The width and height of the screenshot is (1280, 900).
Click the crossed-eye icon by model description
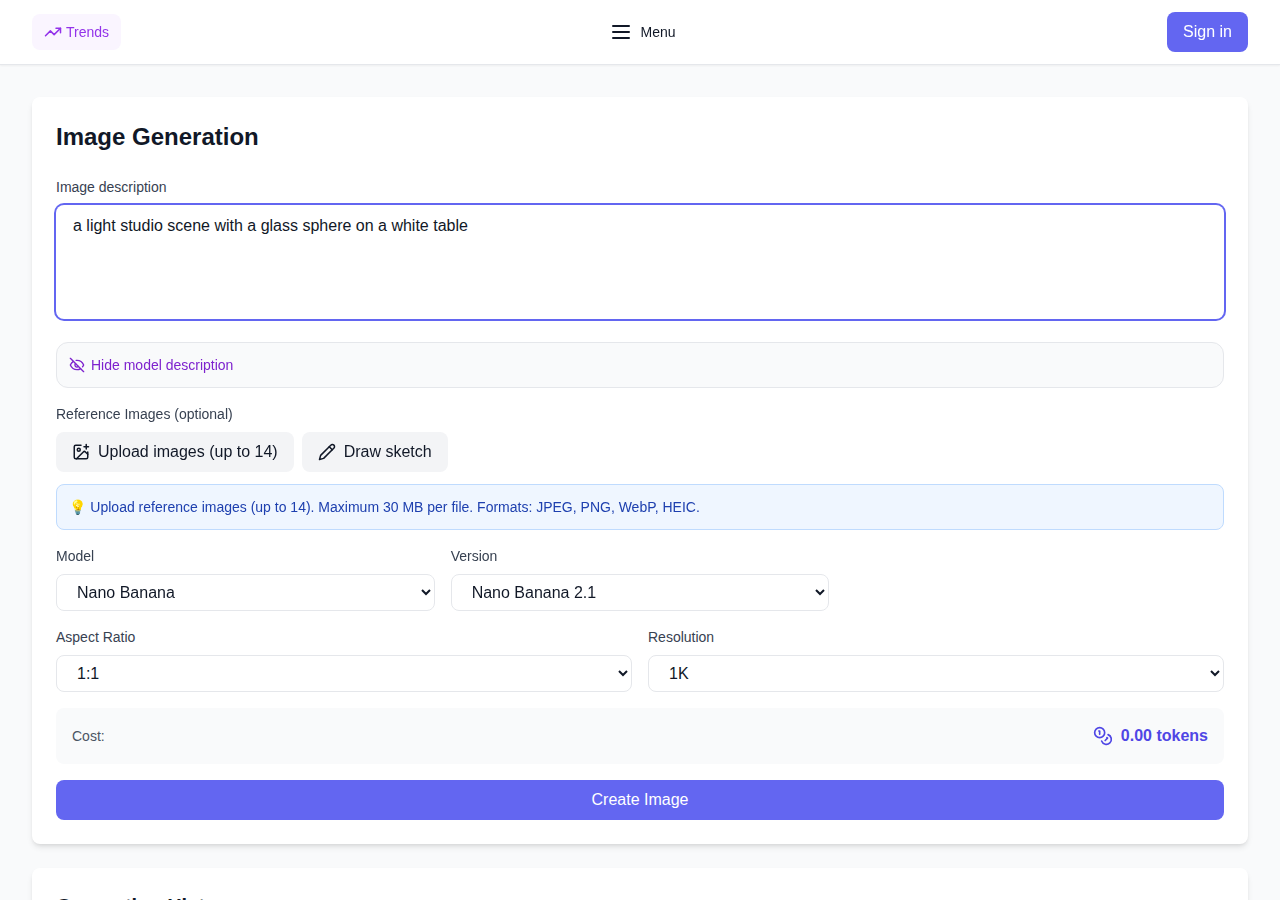click(x=77, y=365)
